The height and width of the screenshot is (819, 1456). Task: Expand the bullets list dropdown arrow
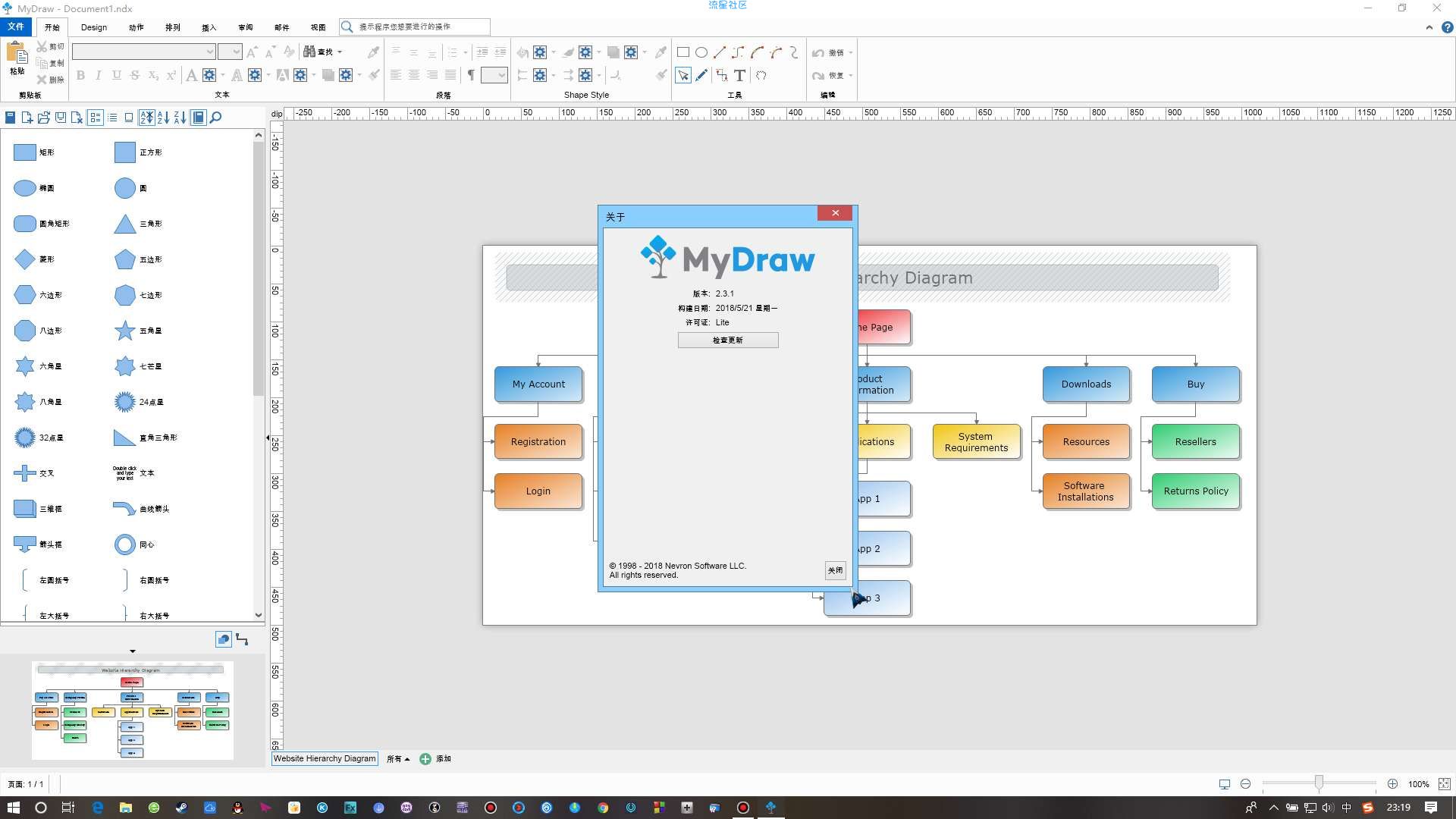[465, 52]
